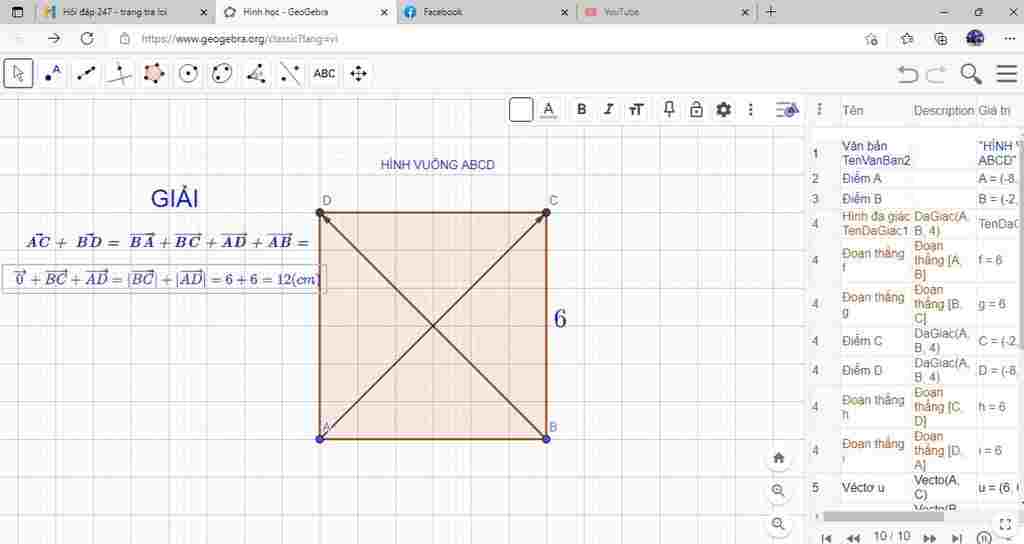Choose the Angle tool
The width and height of the screenshot is (1024, 544).
256,73
